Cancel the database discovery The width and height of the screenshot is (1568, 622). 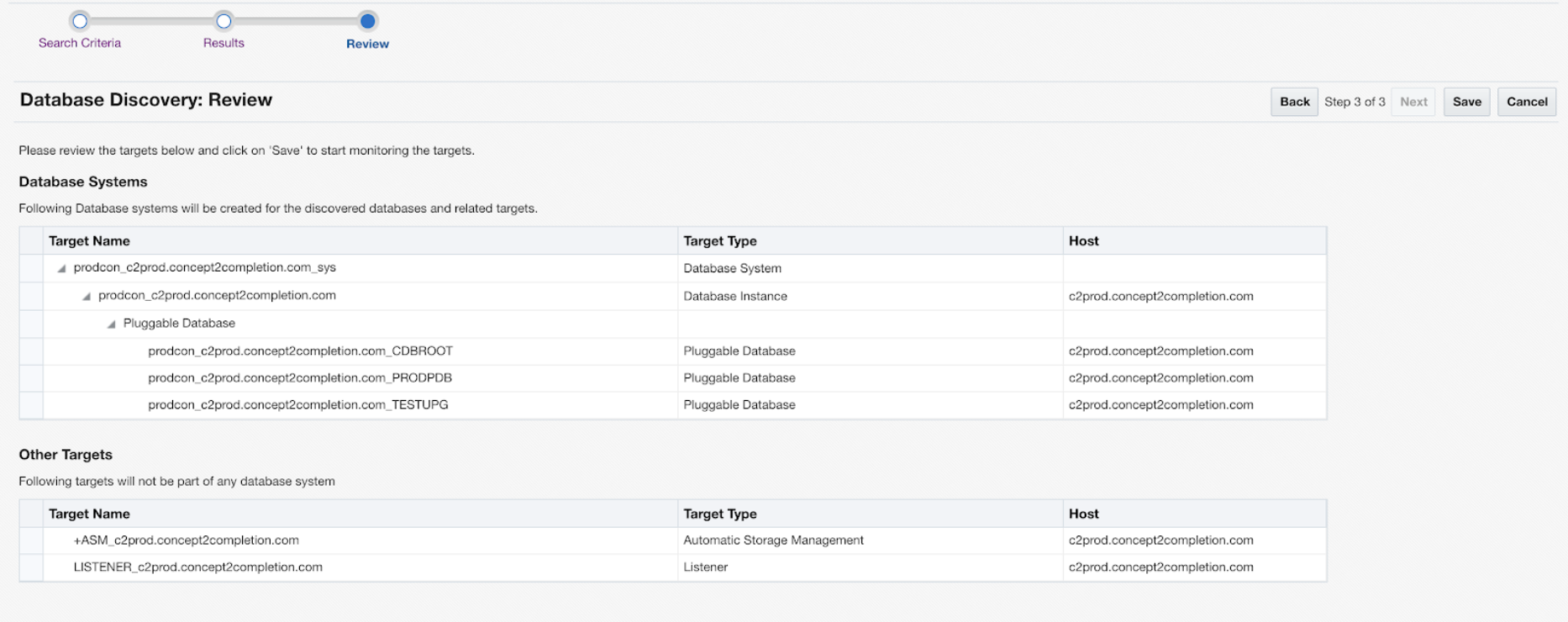click(1526, 102)
